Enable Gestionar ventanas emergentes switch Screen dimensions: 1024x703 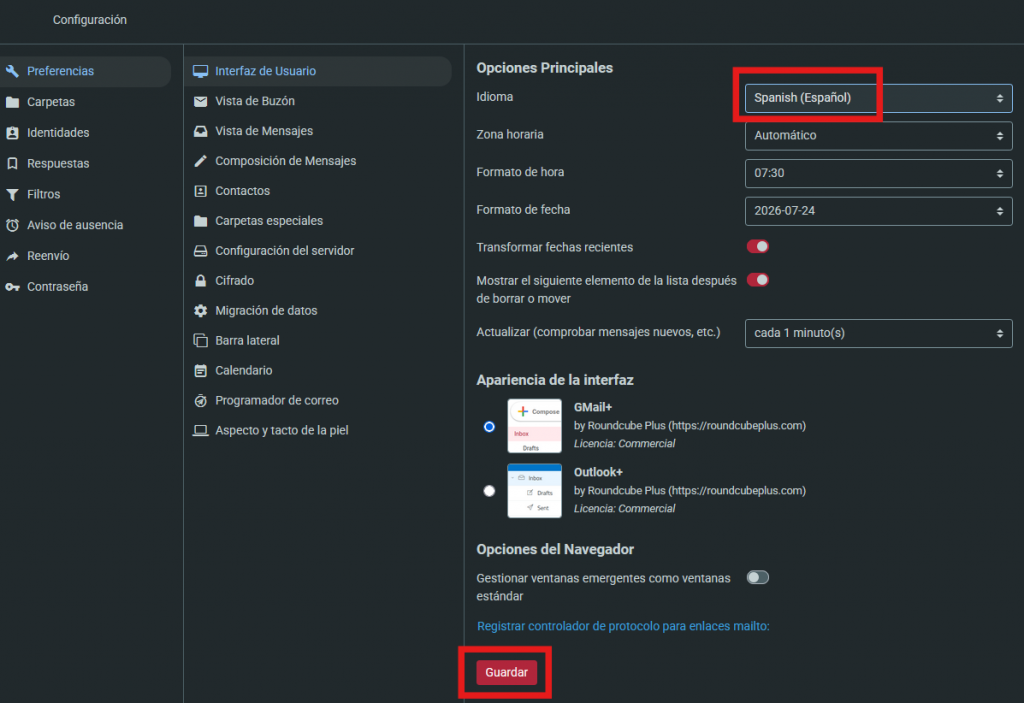(758, 577)
